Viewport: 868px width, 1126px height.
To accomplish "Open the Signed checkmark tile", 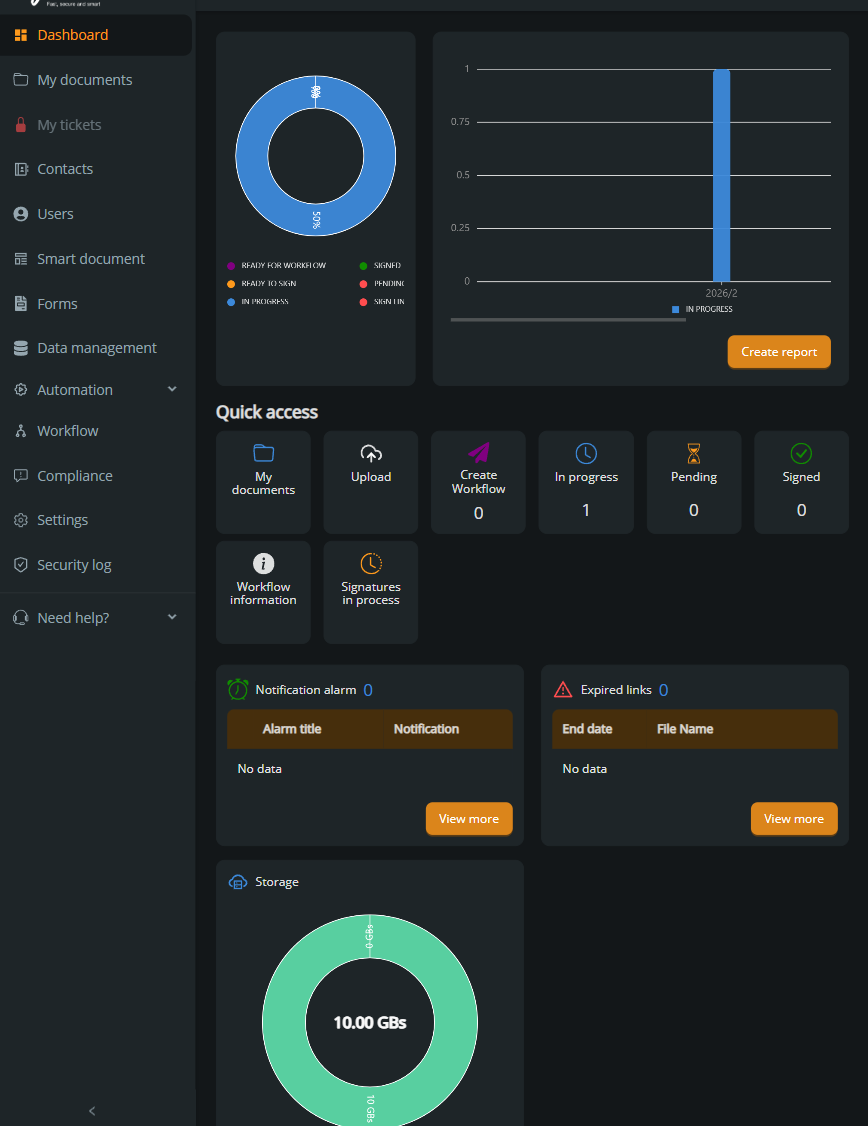I will coord(801,481).
